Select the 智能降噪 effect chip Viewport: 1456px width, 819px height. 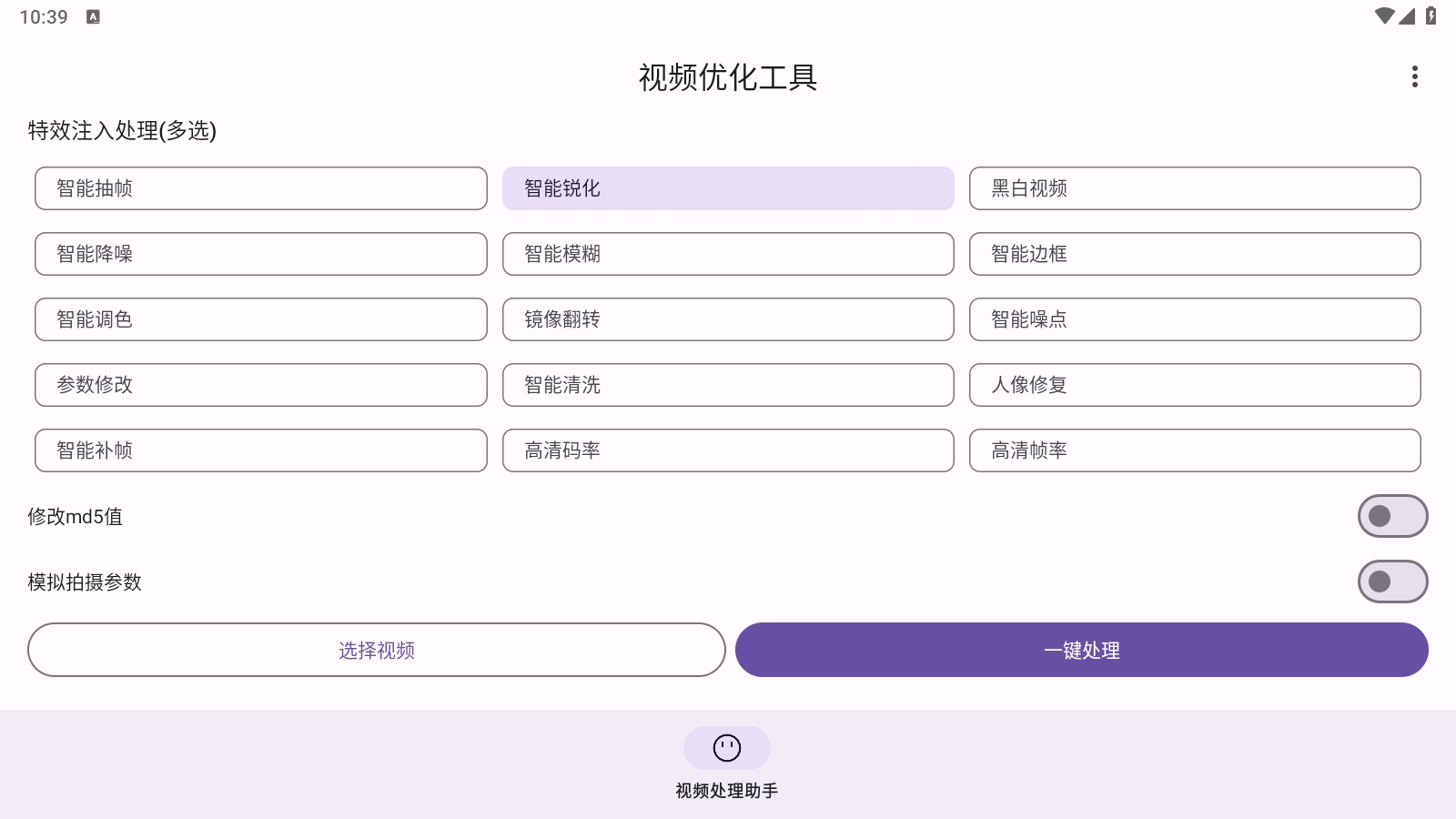point(260,254)
